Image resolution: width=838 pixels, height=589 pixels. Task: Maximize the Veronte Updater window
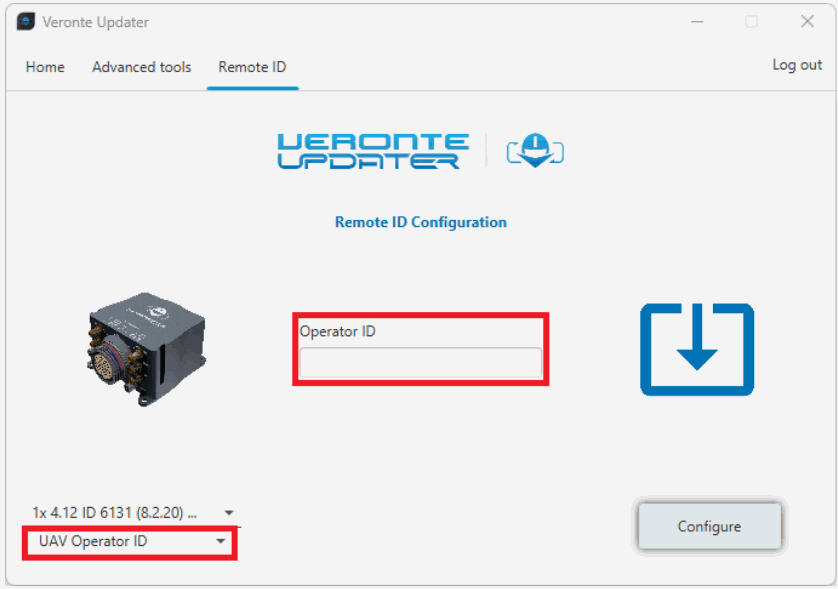pyautogui.click(x=751, y=22)
